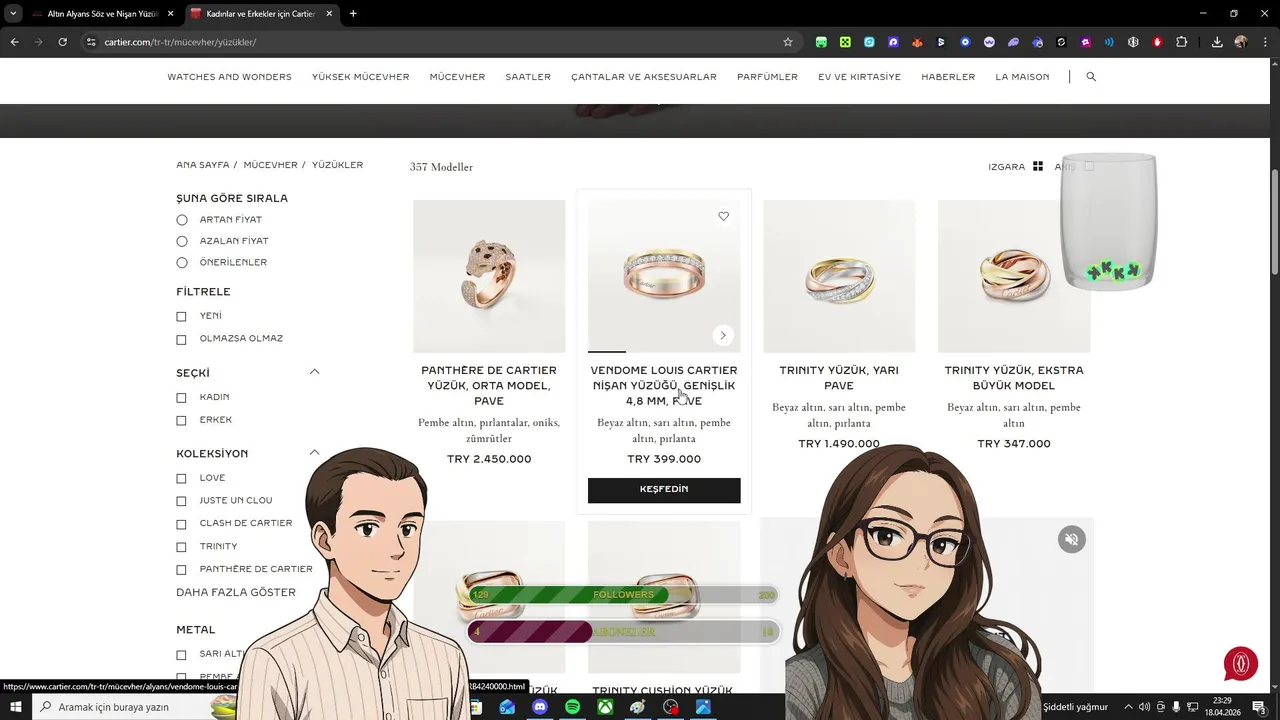This screenshot has height=720, width=1280.
Task: Select the Önerilenler sort option
Action: pos(182,263)
